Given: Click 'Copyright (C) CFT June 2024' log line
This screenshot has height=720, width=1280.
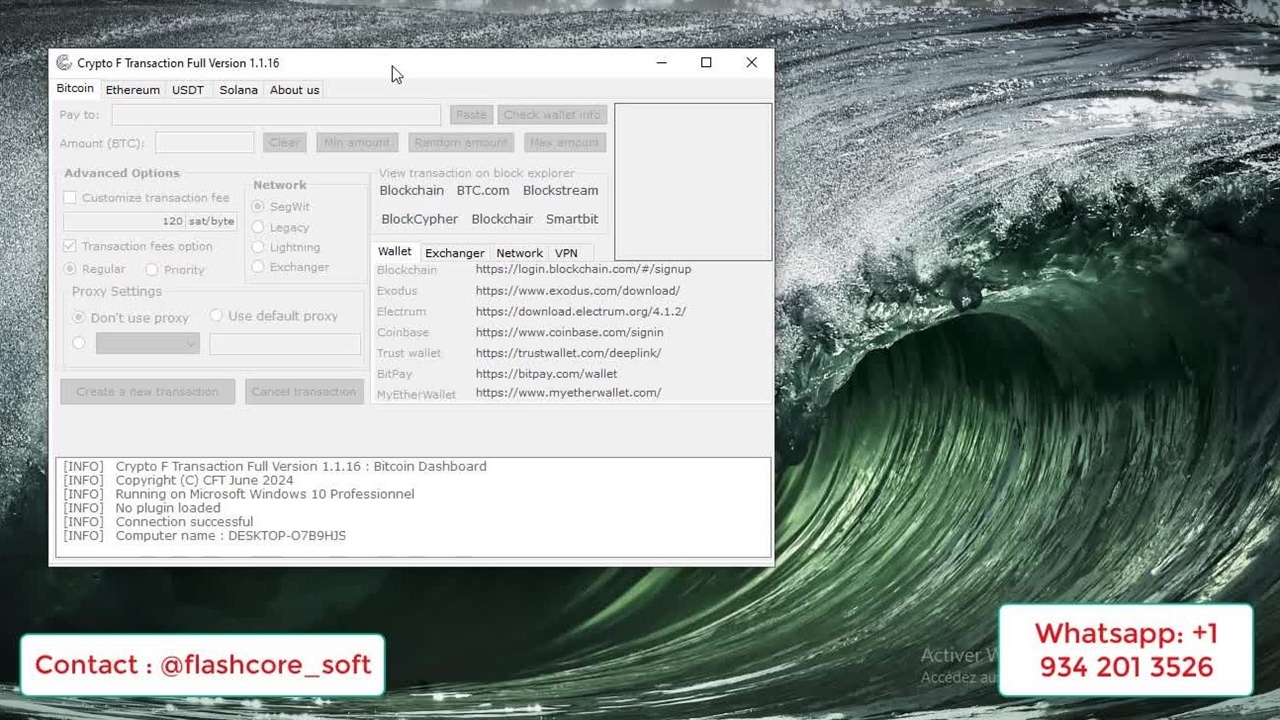Looking at the screenshot, I should click(205, 480).
